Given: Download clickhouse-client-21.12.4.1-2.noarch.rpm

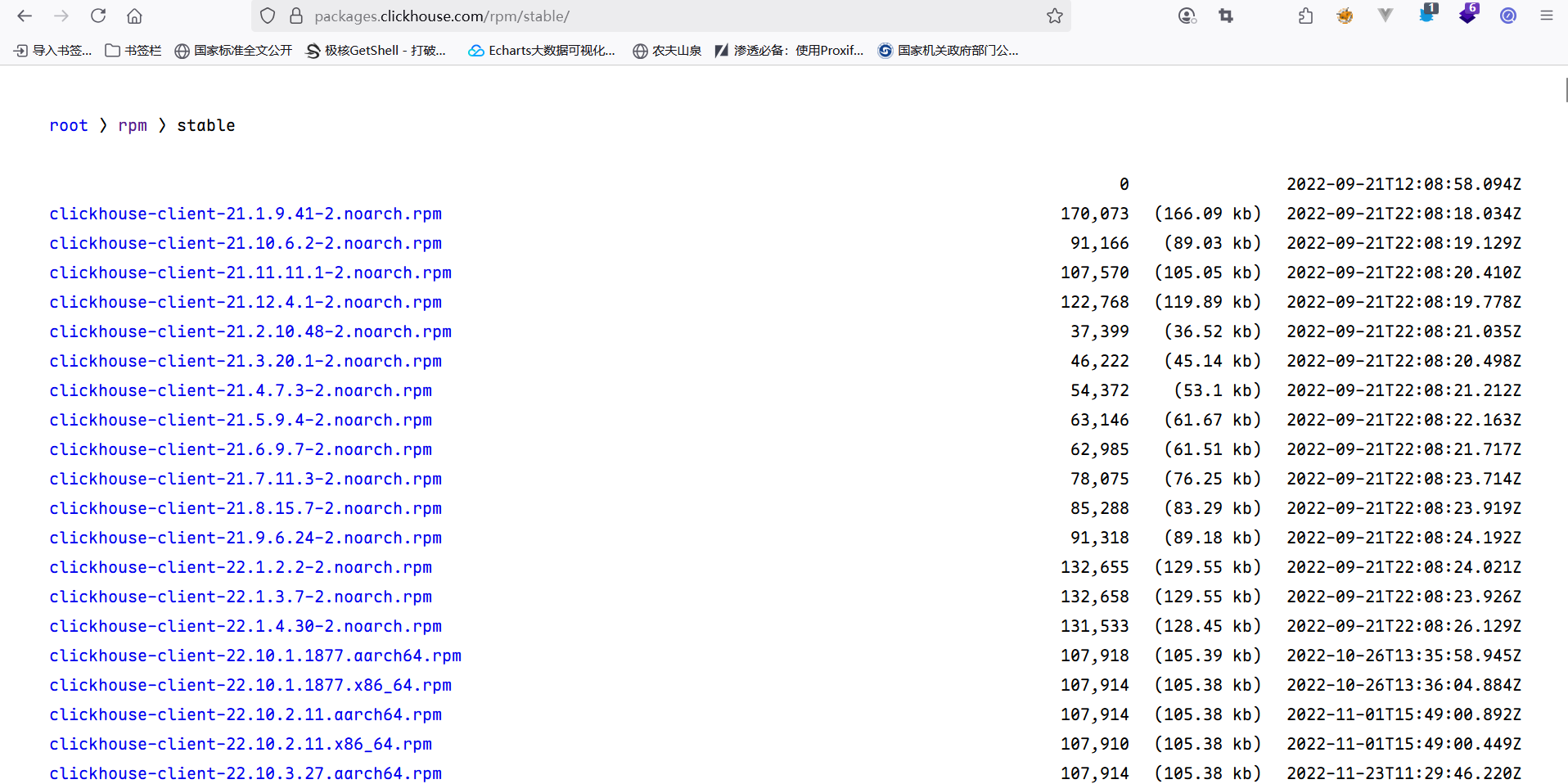Looking at the screenshot, I should click(246, 302).
